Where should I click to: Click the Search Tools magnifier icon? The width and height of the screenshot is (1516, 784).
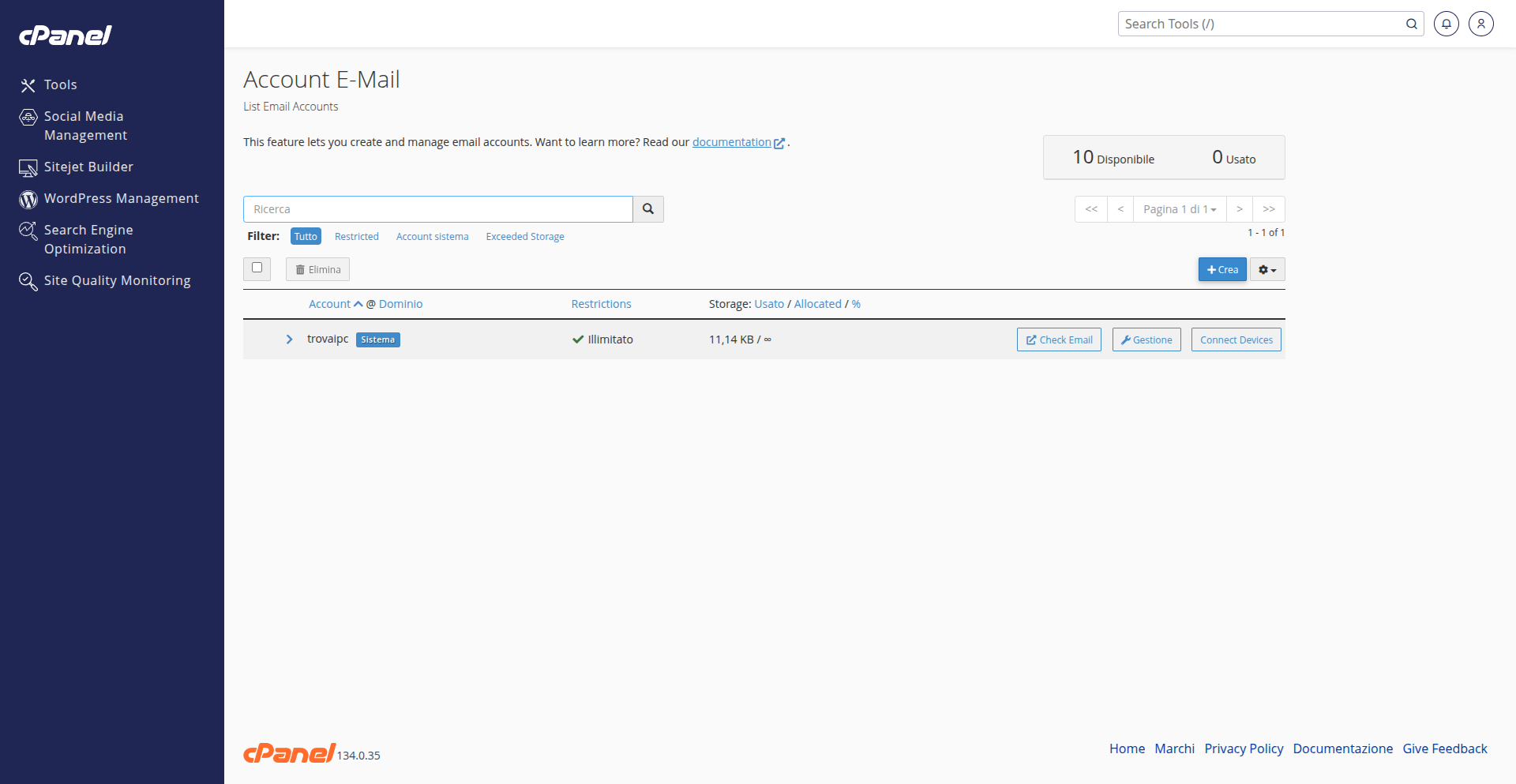(1412, 24)
